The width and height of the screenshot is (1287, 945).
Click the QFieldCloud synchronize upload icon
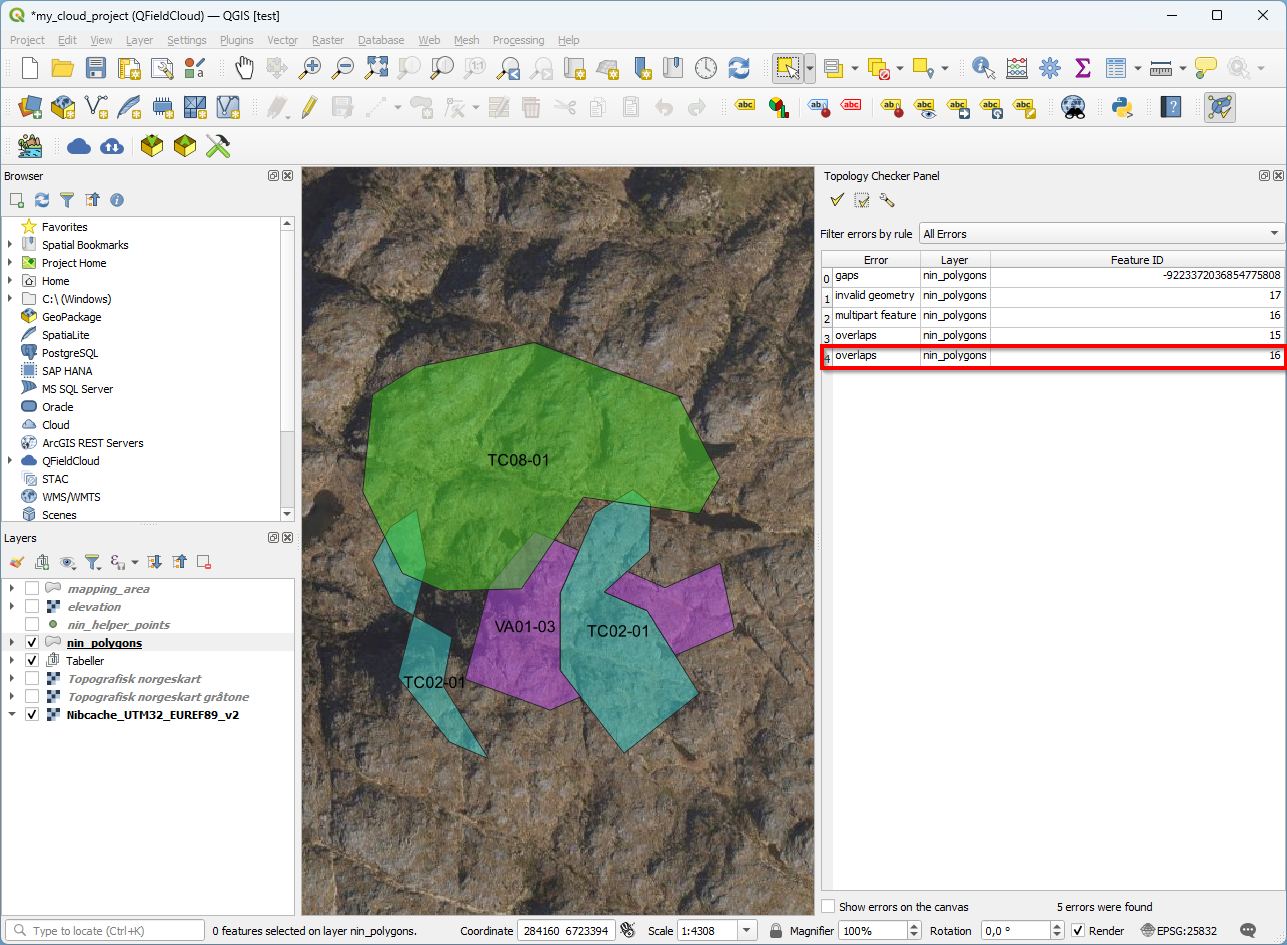click(112, 146)
